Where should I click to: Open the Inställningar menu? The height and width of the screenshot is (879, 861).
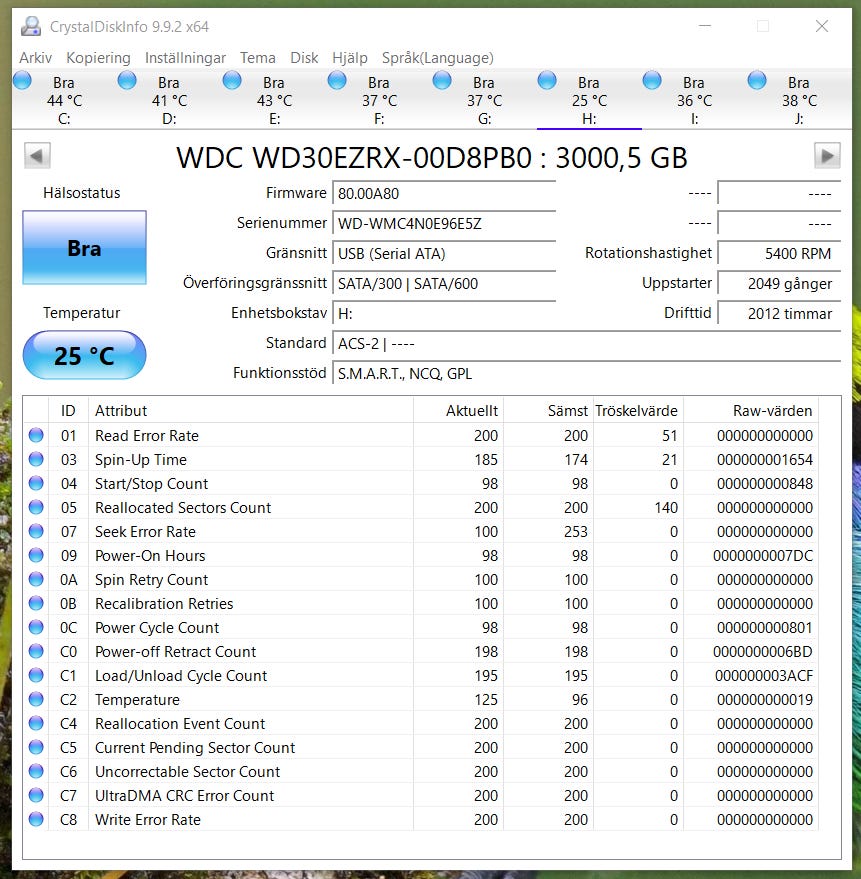coord(185,58)
